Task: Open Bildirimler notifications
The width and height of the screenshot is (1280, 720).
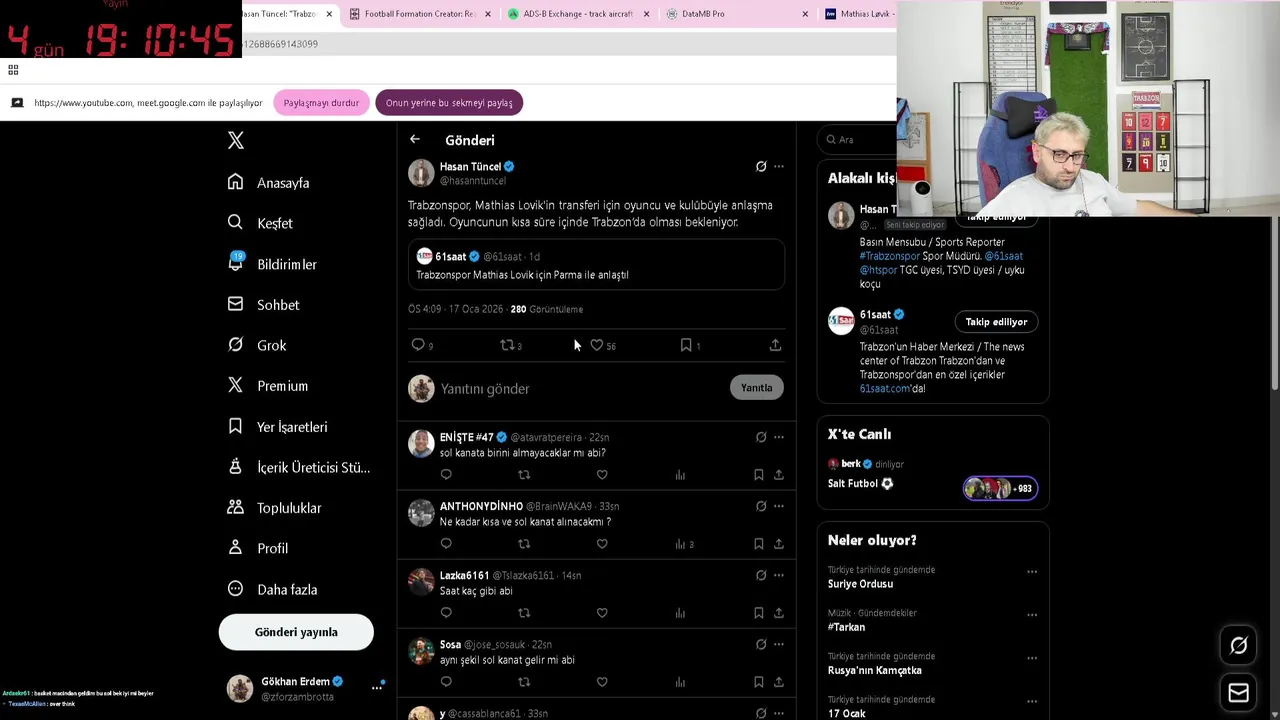Action: tap(272, 264)
